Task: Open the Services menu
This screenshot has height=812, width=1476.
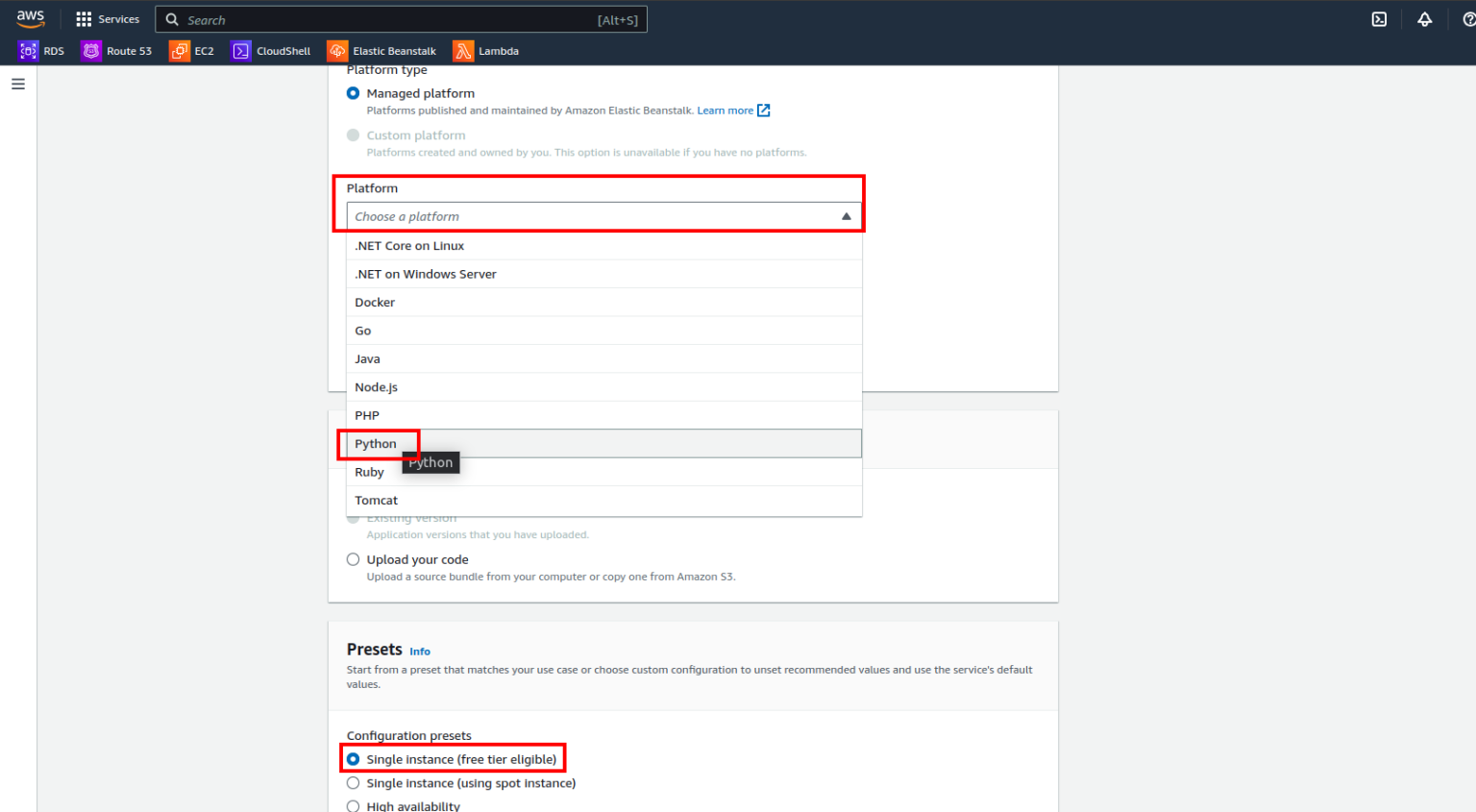Action: tap(107, 18)
